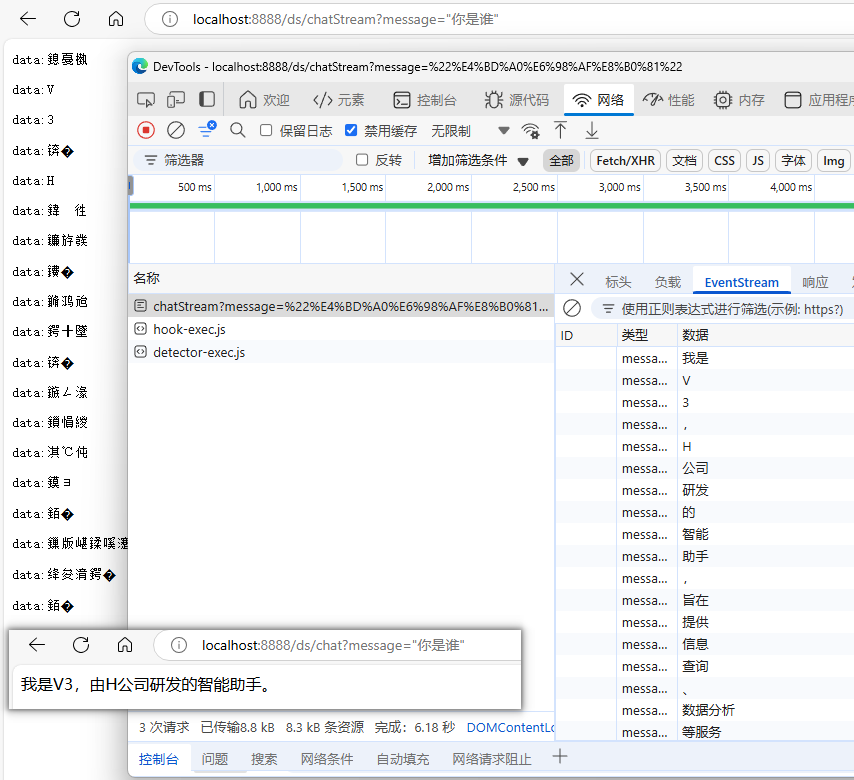Image resolution: width=854 pixels, height=780 pixels.
Task: Open network search magnifier icon
Action: [x=238, y=130]
